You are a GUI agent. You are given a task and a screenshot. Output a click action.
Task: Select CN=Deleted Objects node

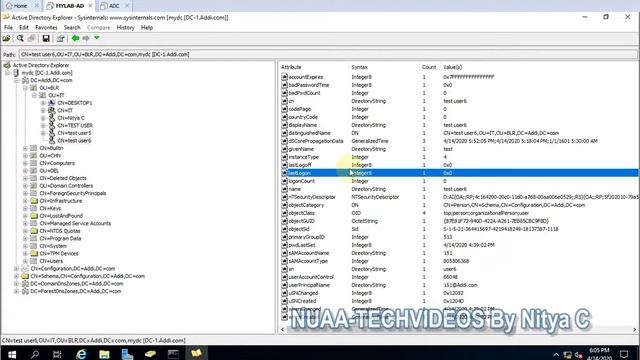[62, 178]
